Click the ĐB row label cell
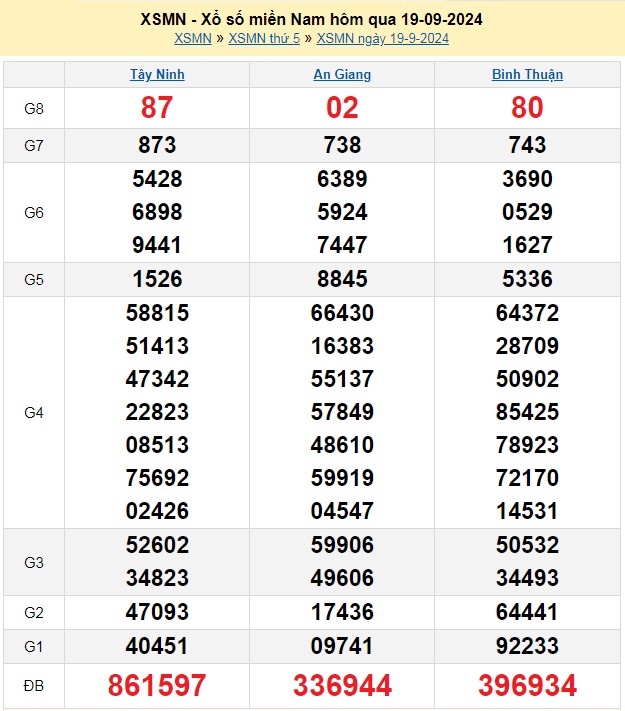Viewport: 625px width, 711px height. pyautogui.click(x=34, y=685)
